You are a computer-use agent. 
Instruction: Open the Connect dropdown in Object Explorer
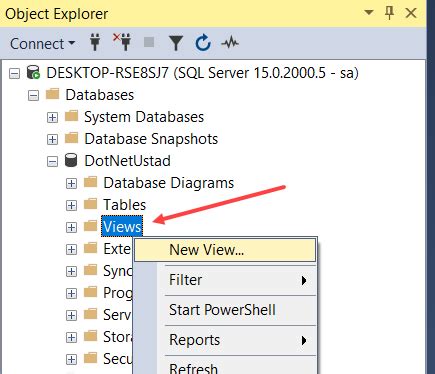pyautogui.click(x=42, y=44)
